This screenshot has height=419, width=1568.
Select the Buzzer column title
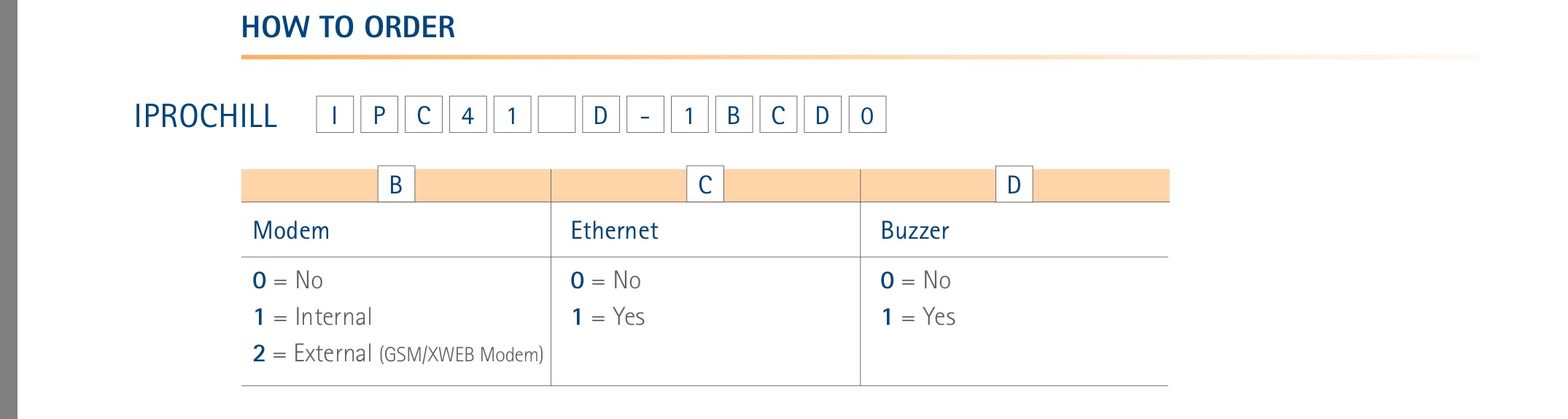tap(915, 231)
